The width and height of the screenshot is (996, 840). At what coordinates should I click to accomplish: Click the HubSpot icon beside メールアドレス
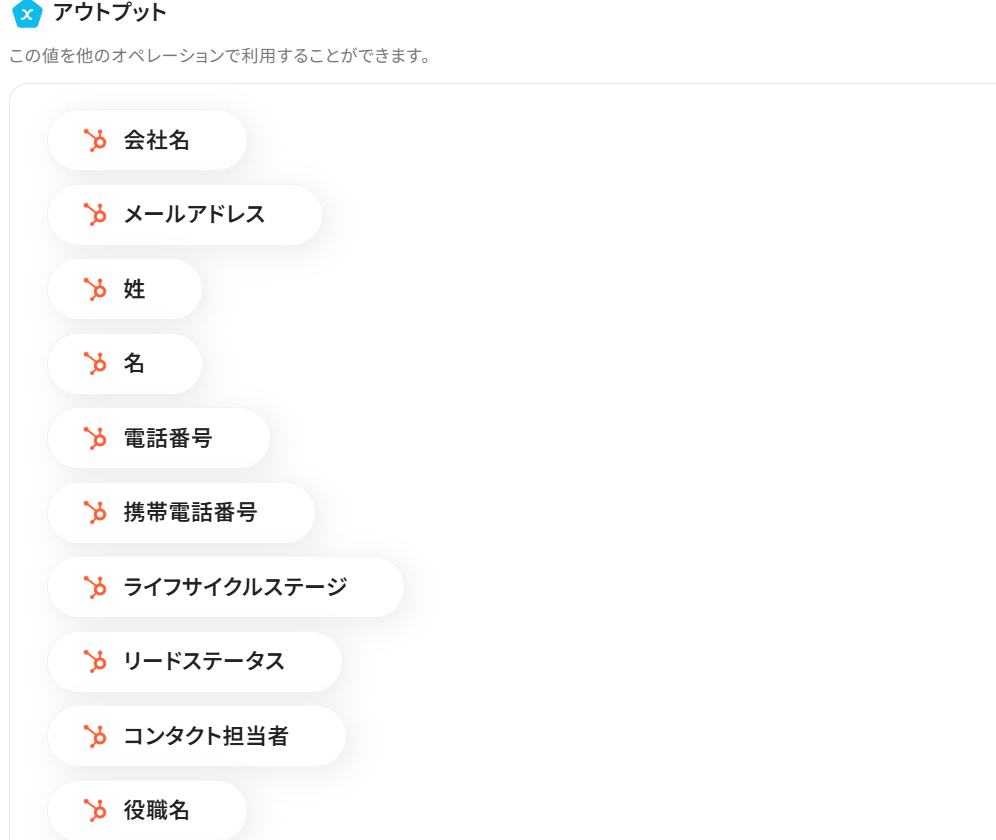click(95, 214)
